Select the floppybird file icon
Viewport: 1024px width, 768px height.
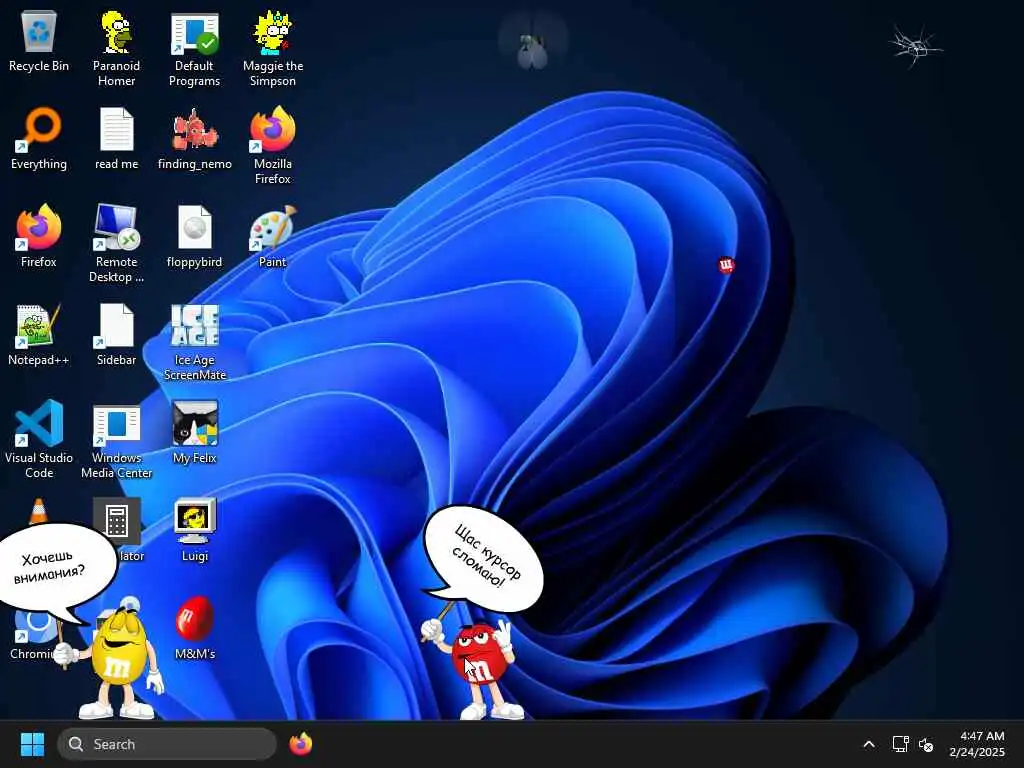195,236
